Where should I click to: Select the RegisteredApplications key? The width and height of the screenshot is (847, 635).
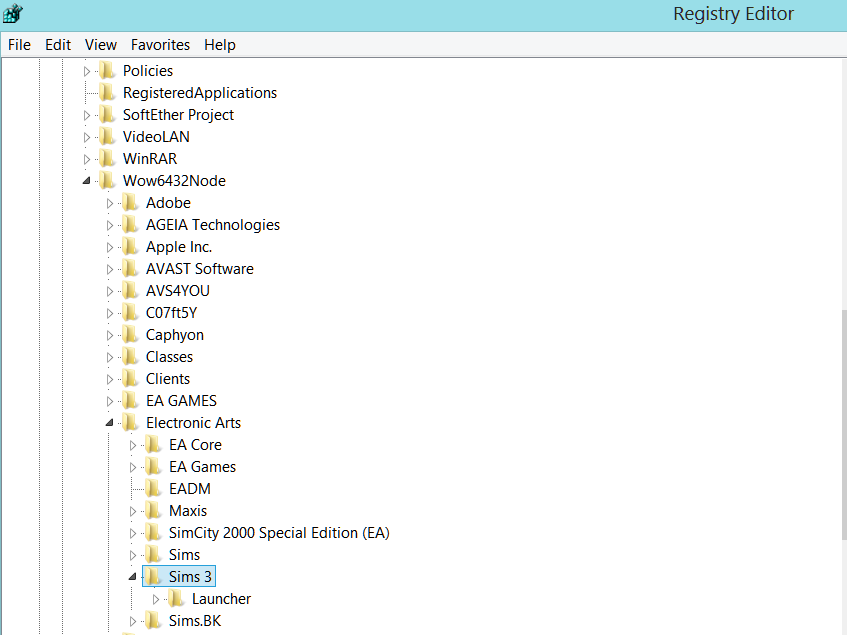pyautogui.click(x=199, y=93)
